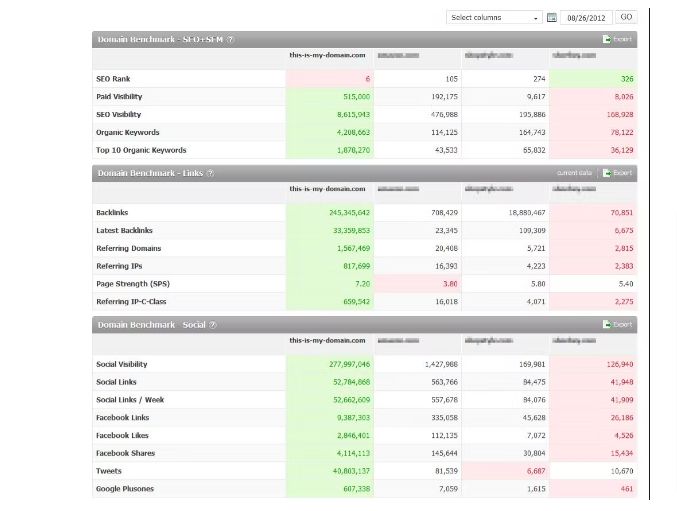Select Latest Backlinks value 33,359,853
The height and width of the screenshot is (511, 677).
tap(351, 230)
